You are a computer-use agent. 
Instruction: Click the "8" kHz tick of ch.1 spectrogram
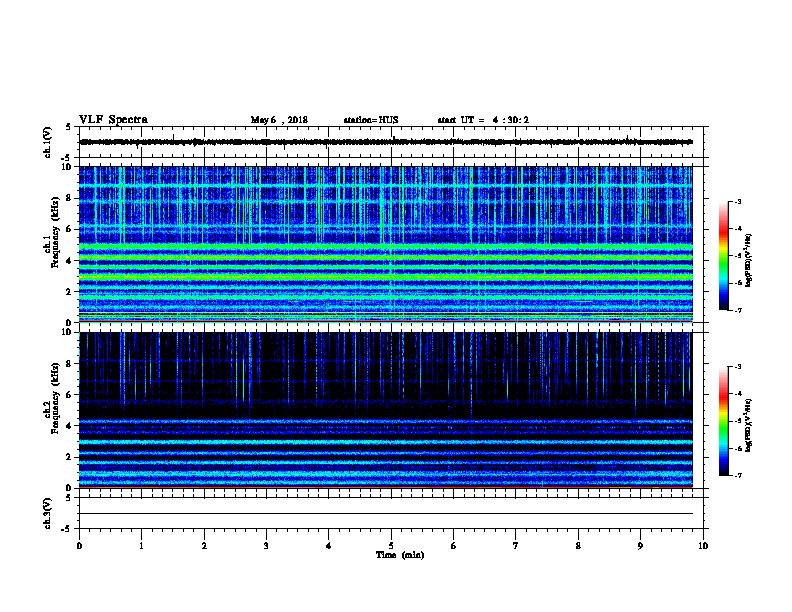coord(69,198)
